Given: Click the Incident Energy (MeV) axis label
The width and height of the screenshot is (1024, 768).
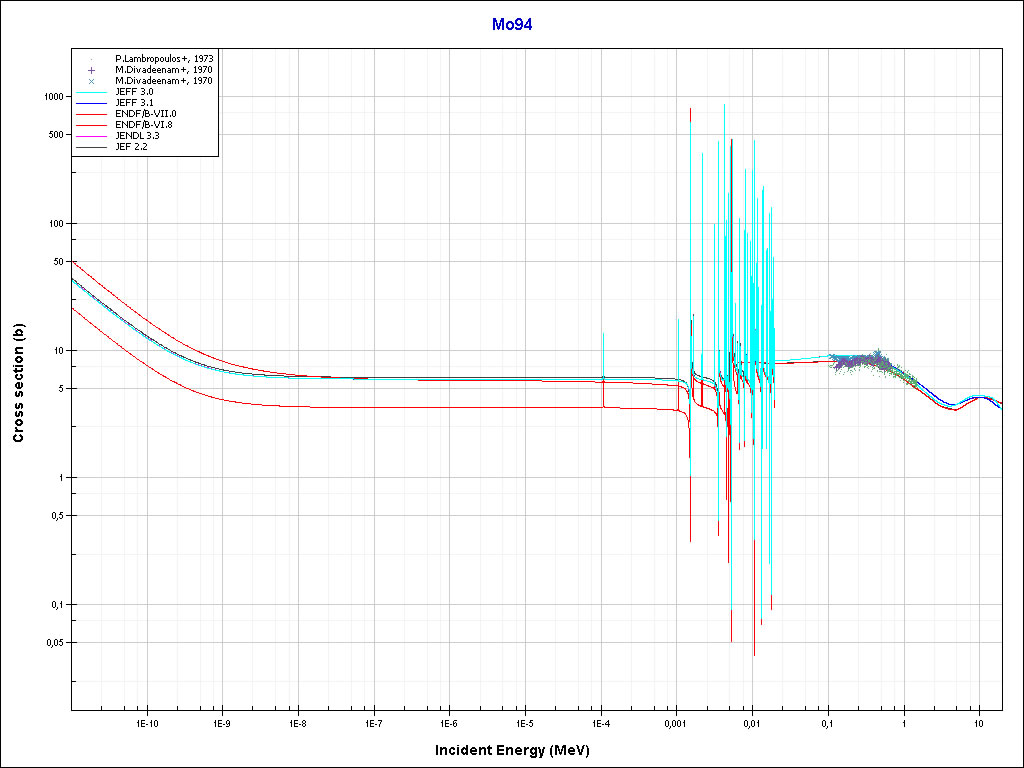Looking at the screenshot, I should pyautogui.click(x=519, y=750).
